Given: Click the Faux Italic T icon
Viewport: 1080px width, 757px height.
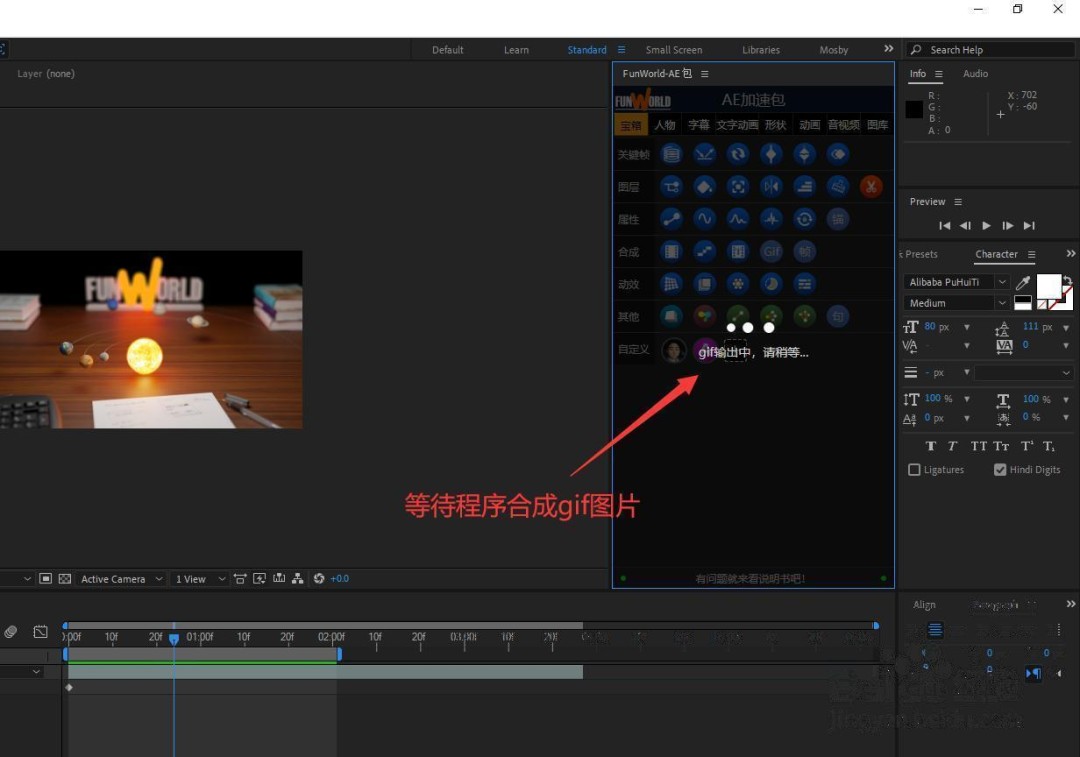Looking at the screenshot, I should 953,446.
